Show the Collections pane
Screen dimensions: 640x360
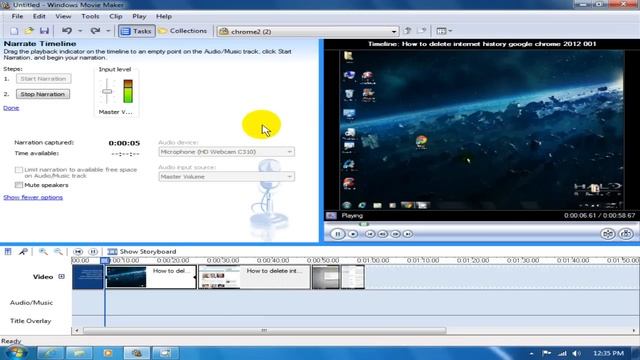click(183, 31)
